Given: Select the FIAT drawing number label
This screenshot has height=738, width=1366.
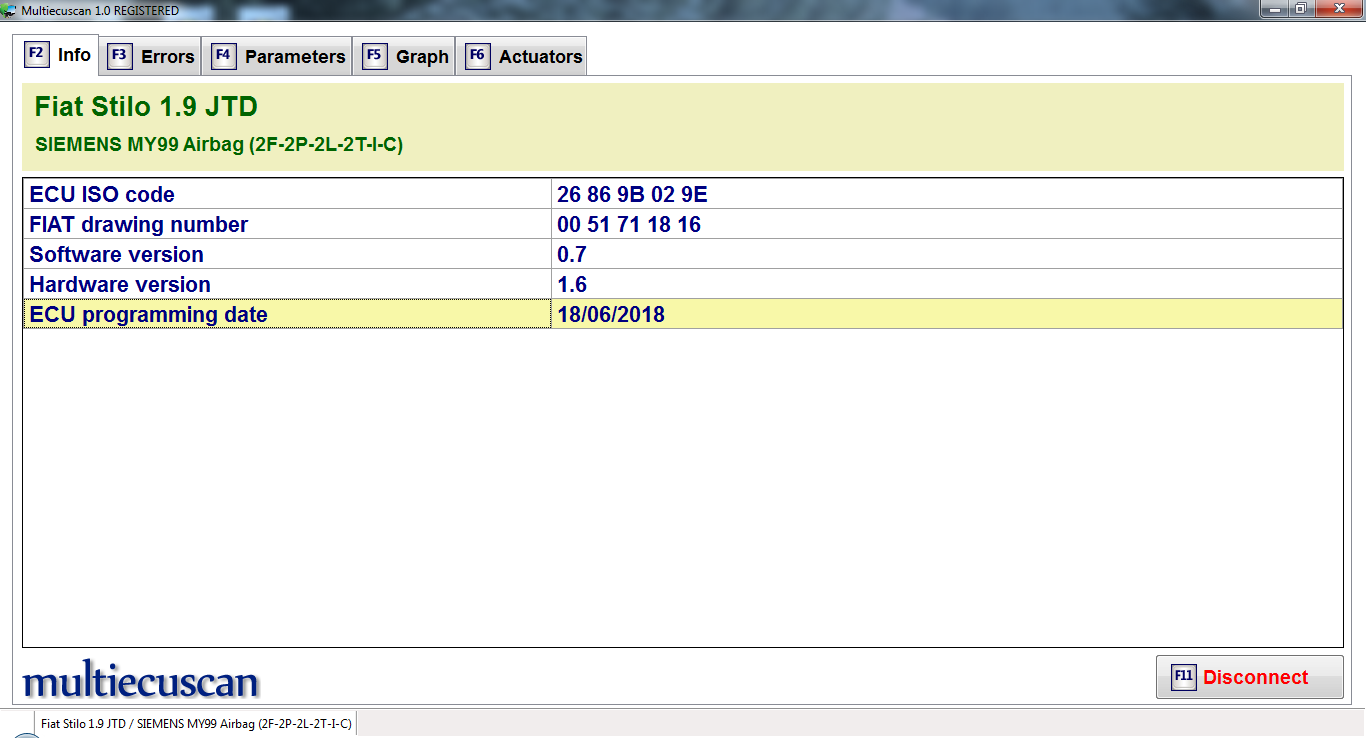Looking at the screenshot, I should point(138,224).
